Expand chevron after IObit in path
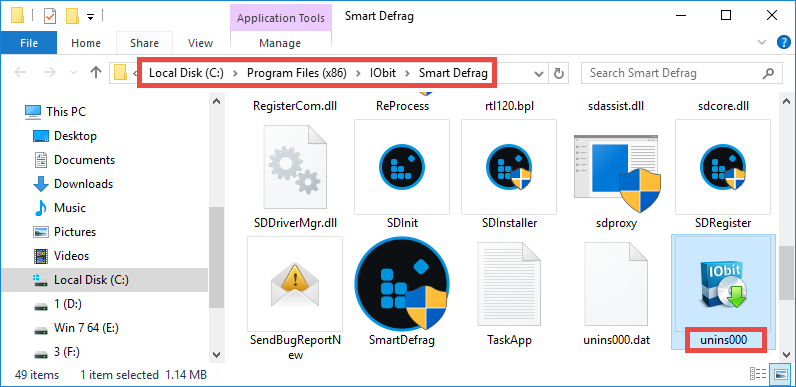The width and height of the screenshot is (796, 387). tap(408, 74)
